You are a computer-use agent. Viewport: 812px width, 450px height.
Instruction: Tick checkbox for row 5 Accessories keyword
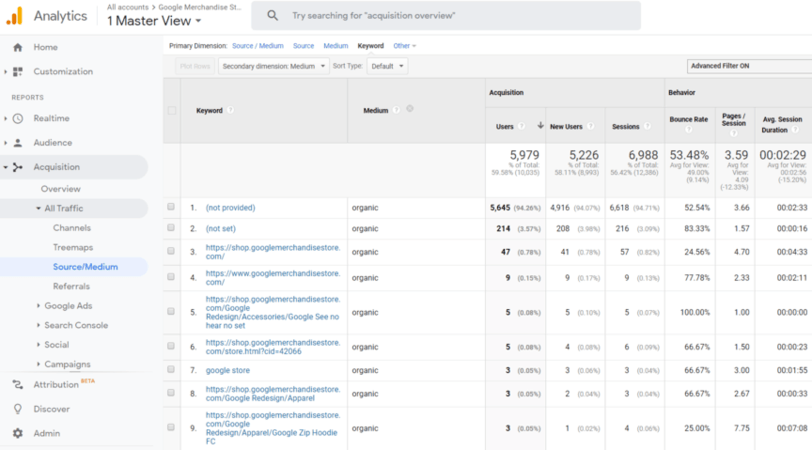171,311
